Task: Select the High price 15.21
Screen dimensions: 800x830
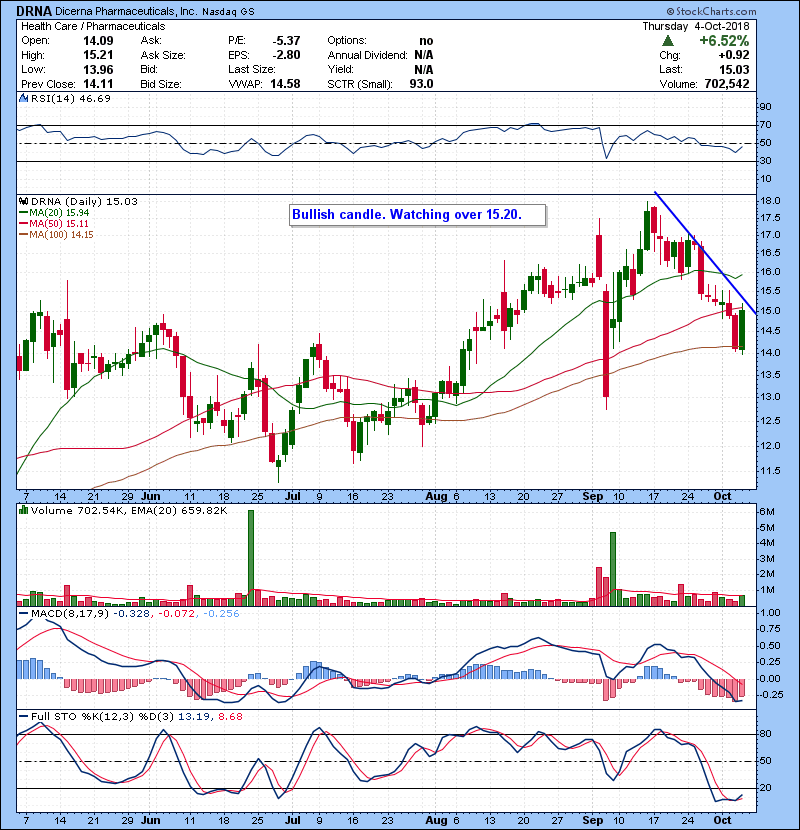Action: (98, 55)
